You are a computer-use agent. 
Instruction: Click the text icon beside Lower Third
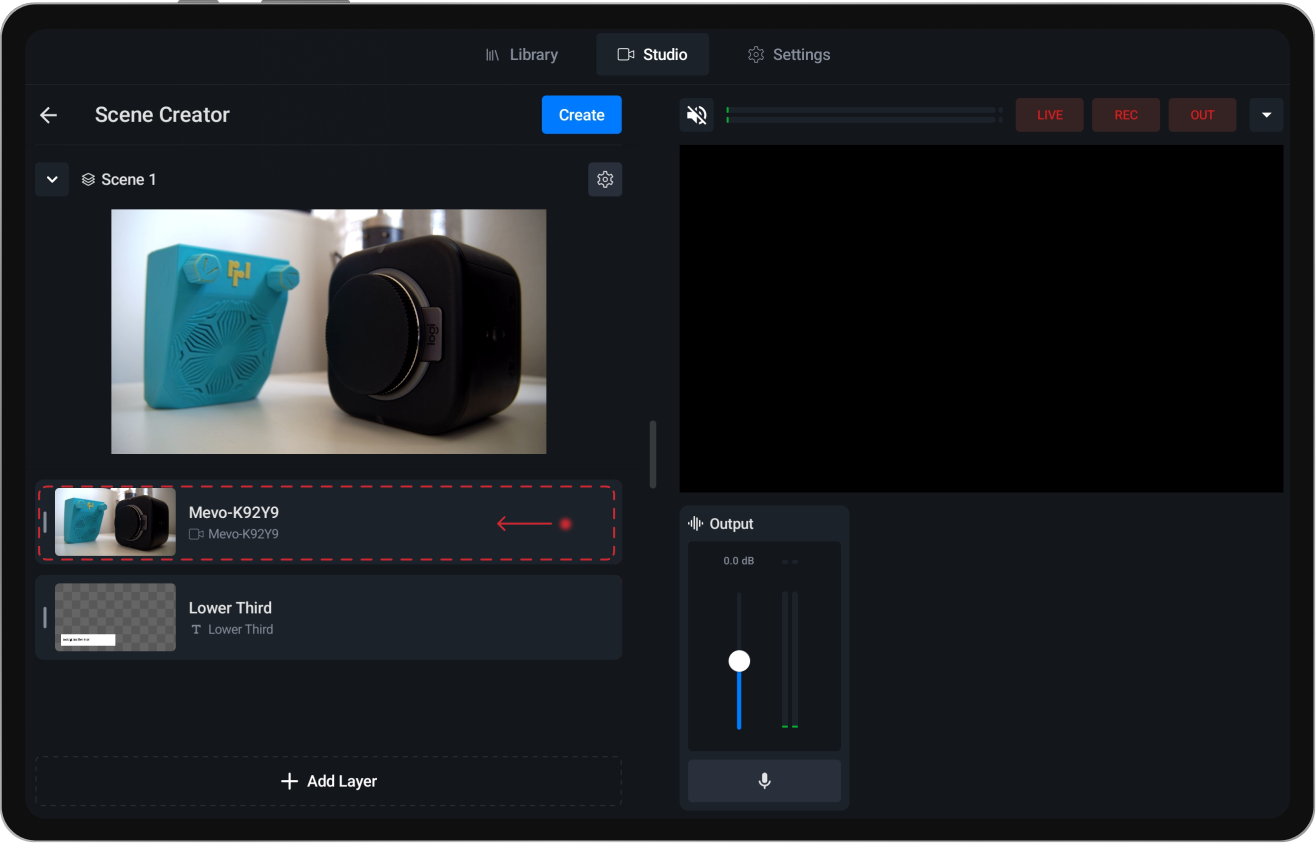point(196,629)
